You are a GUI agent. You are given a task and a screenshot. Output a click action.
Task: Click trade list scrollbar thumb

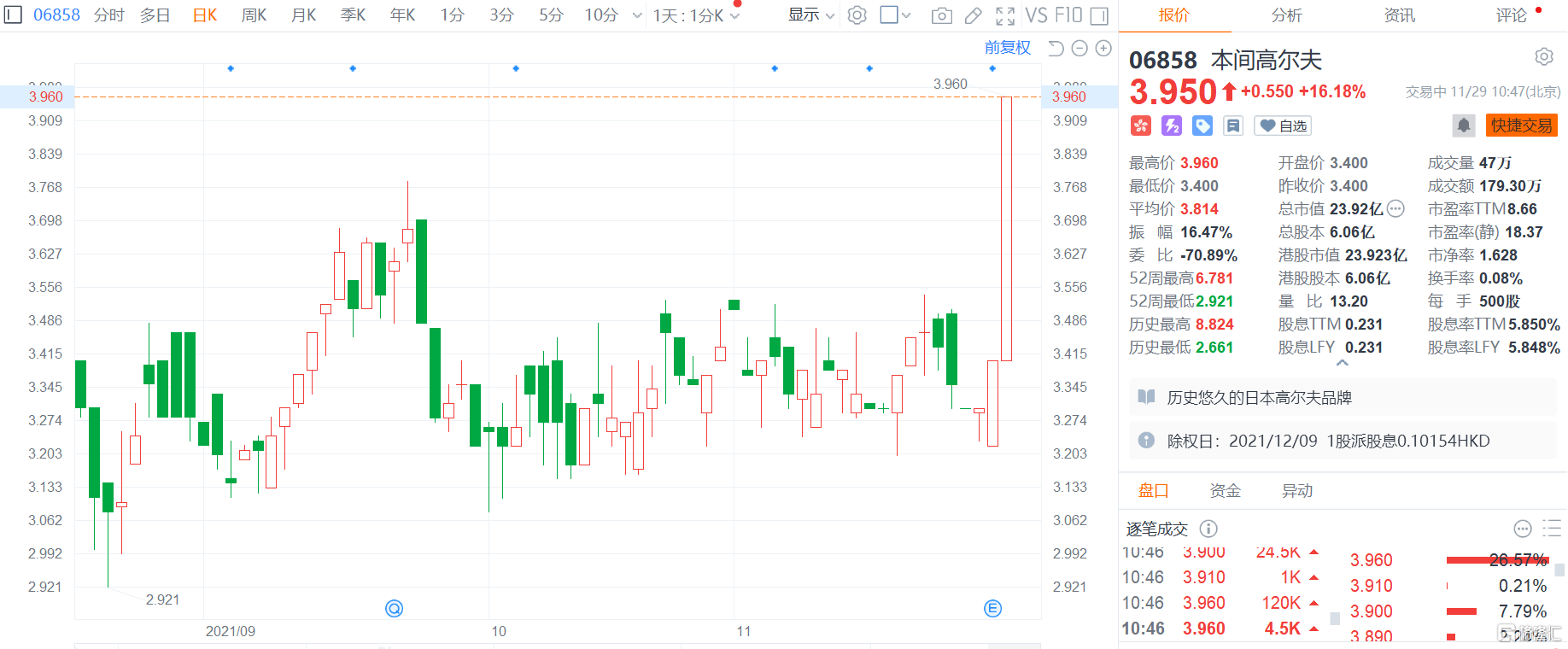(x=1335, y=618)
